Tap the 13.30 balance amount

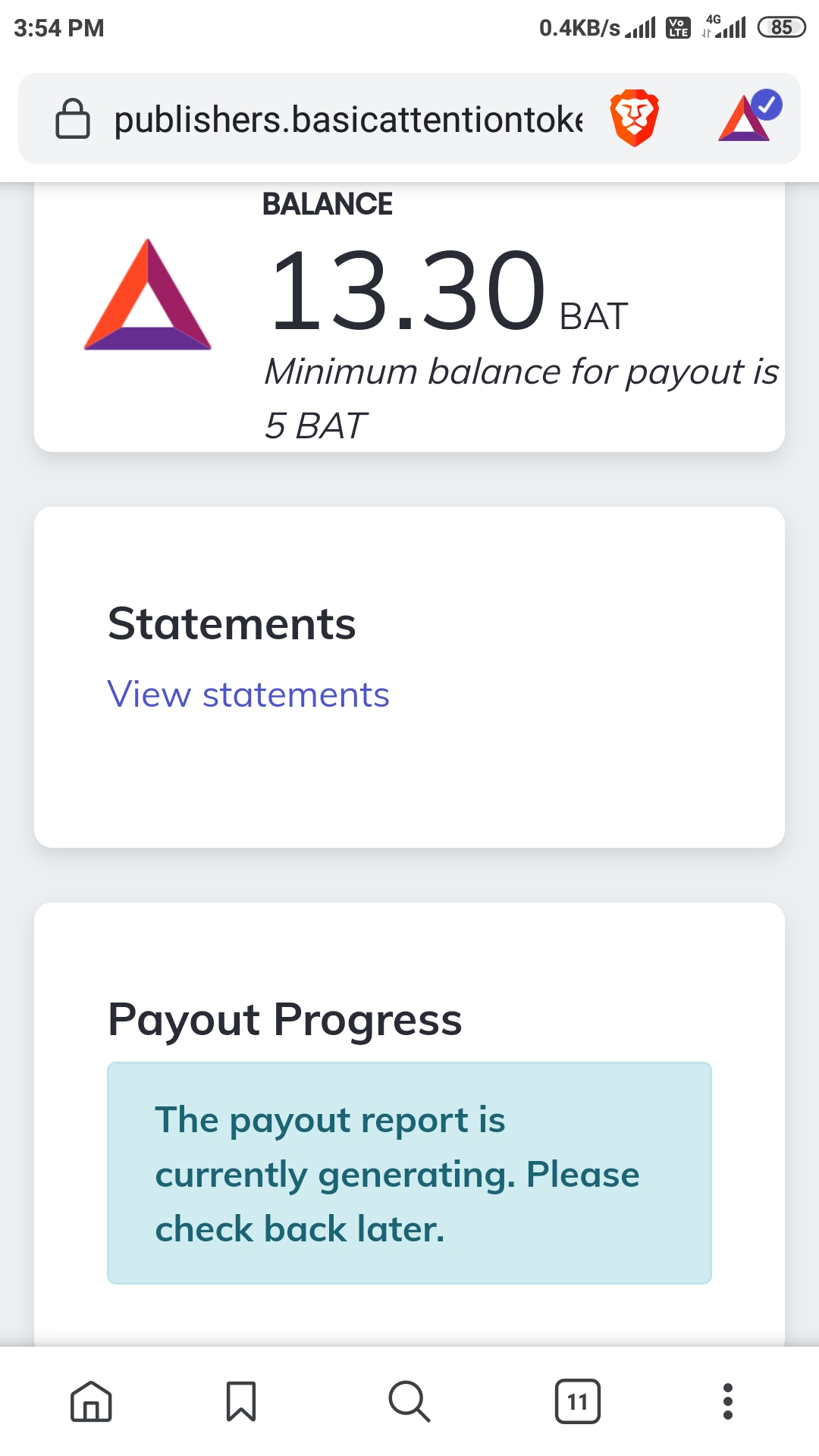[408, 292]
